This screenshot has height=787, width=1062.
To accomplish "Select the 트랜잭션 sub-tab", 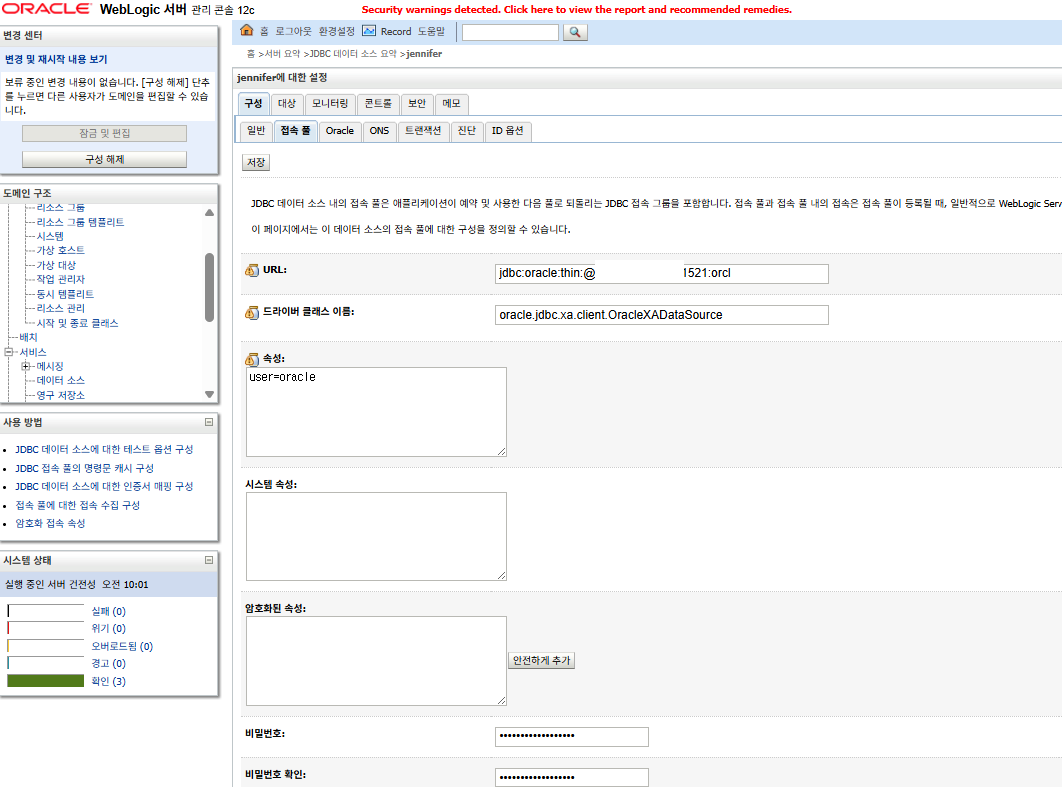I will [423, 131].
